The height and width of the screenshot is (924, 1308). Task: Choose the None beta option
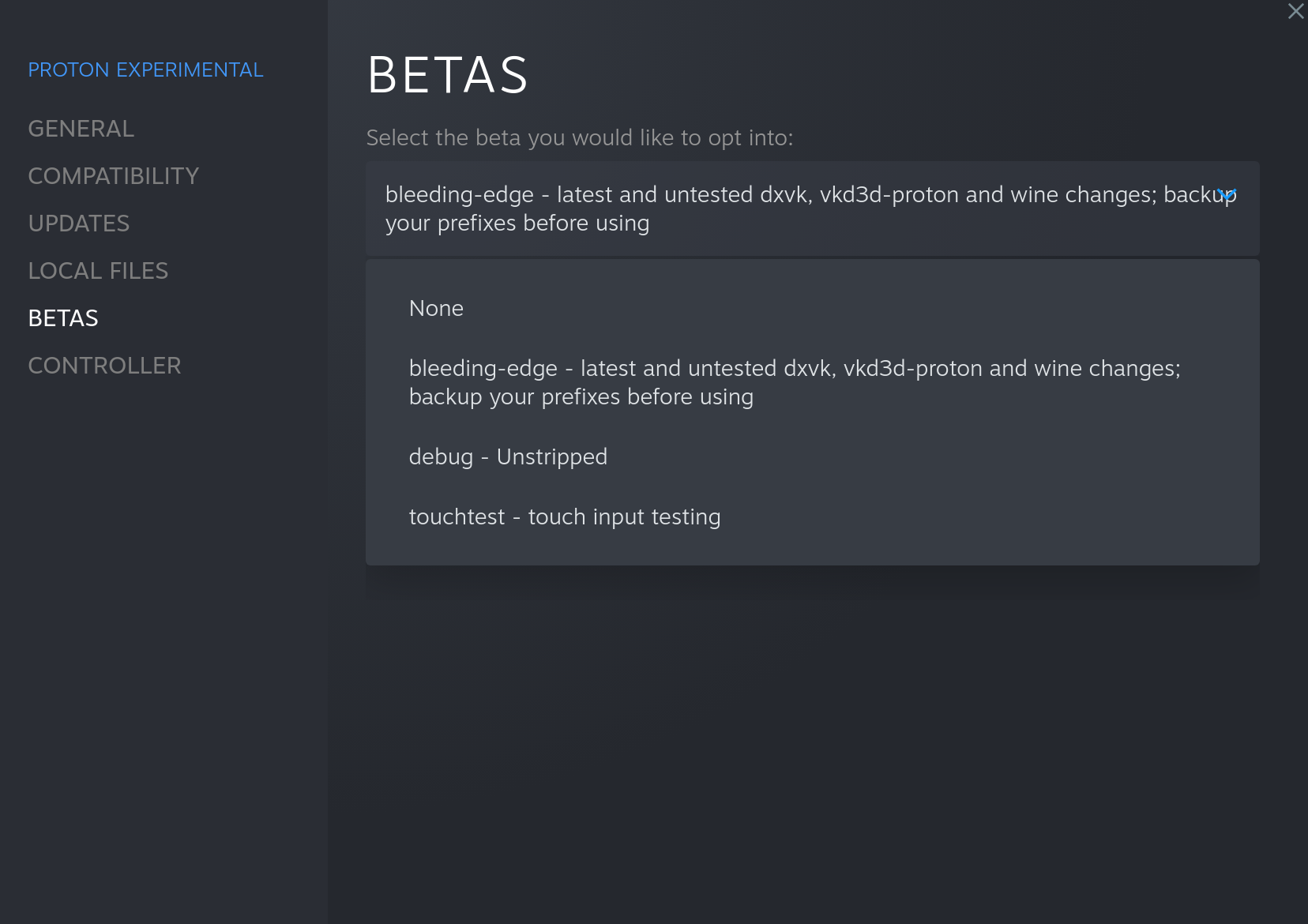pyautogui.click(x=812, y=308)
